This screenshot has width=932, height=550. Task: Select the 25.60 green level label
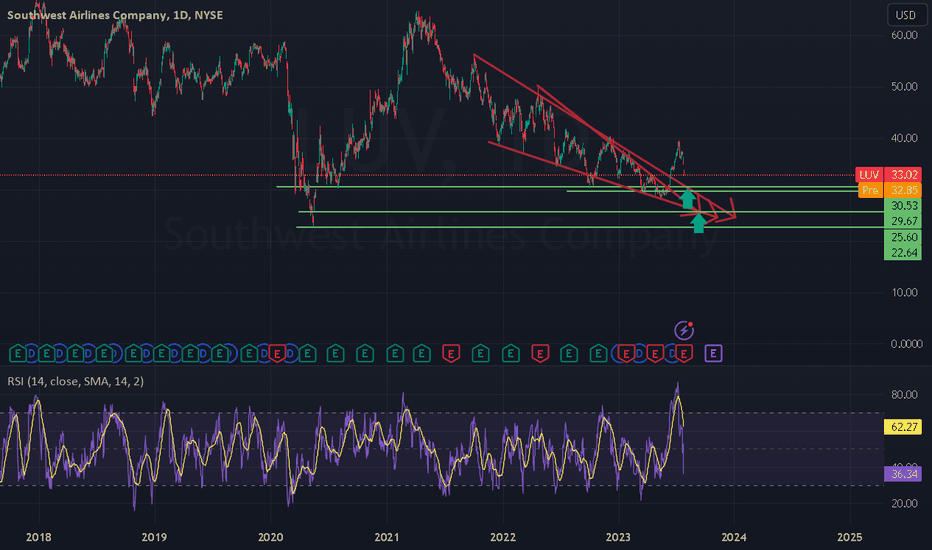pyautogui.click(x=903, y=237)
